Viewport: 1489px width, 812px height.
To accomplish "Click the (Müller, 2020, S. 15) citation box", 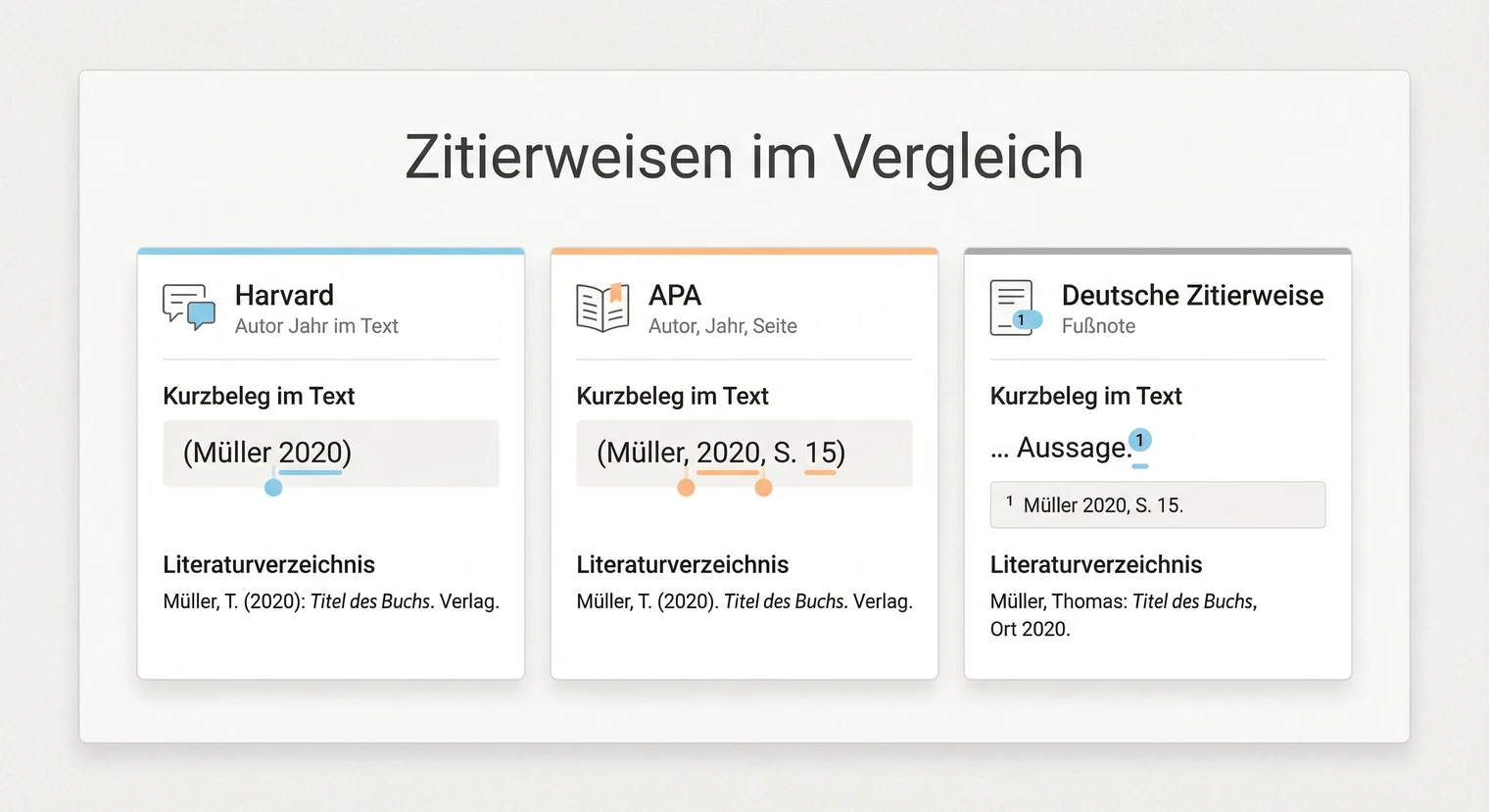I will [744, 454].
